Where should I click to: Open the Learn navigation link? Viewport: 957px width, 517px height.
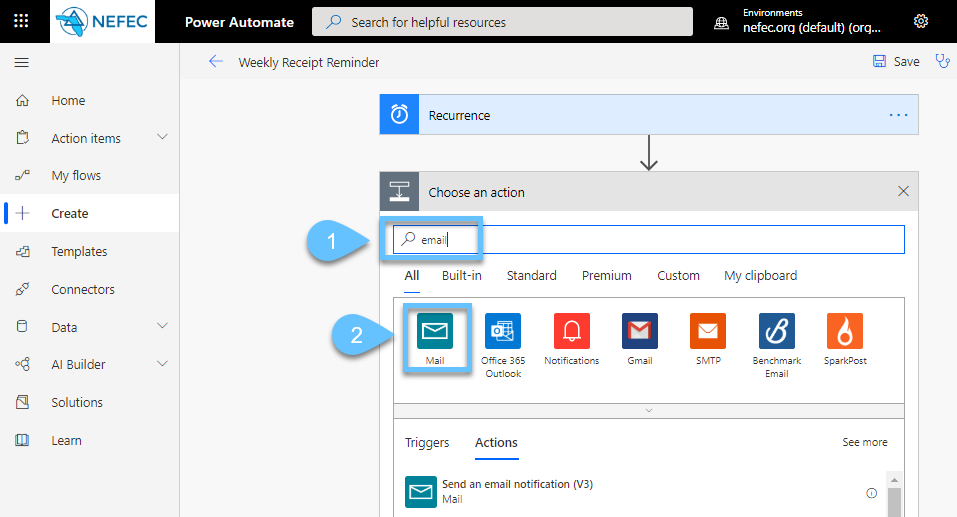66,440
